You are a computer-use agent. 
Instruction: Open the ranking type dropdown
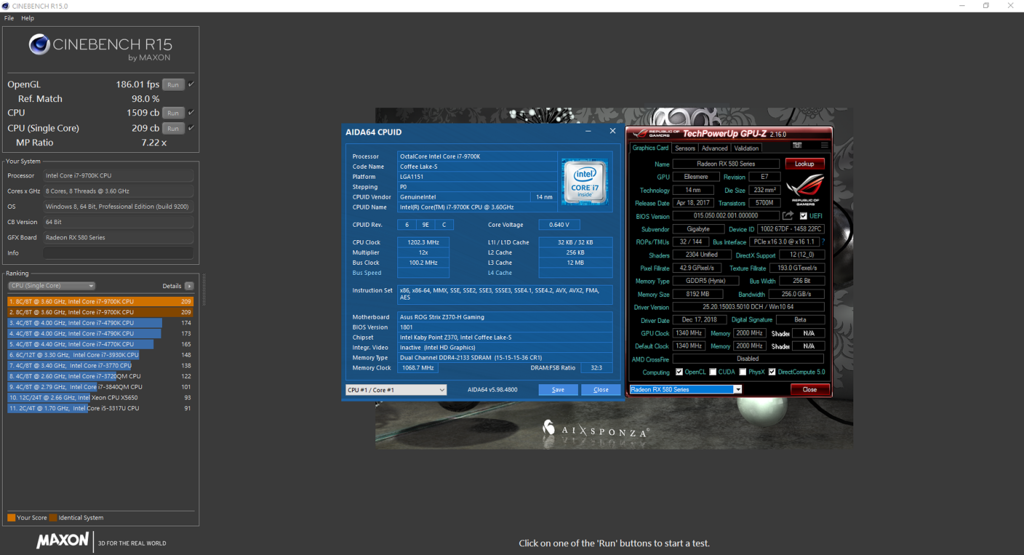tap(51, 286)
